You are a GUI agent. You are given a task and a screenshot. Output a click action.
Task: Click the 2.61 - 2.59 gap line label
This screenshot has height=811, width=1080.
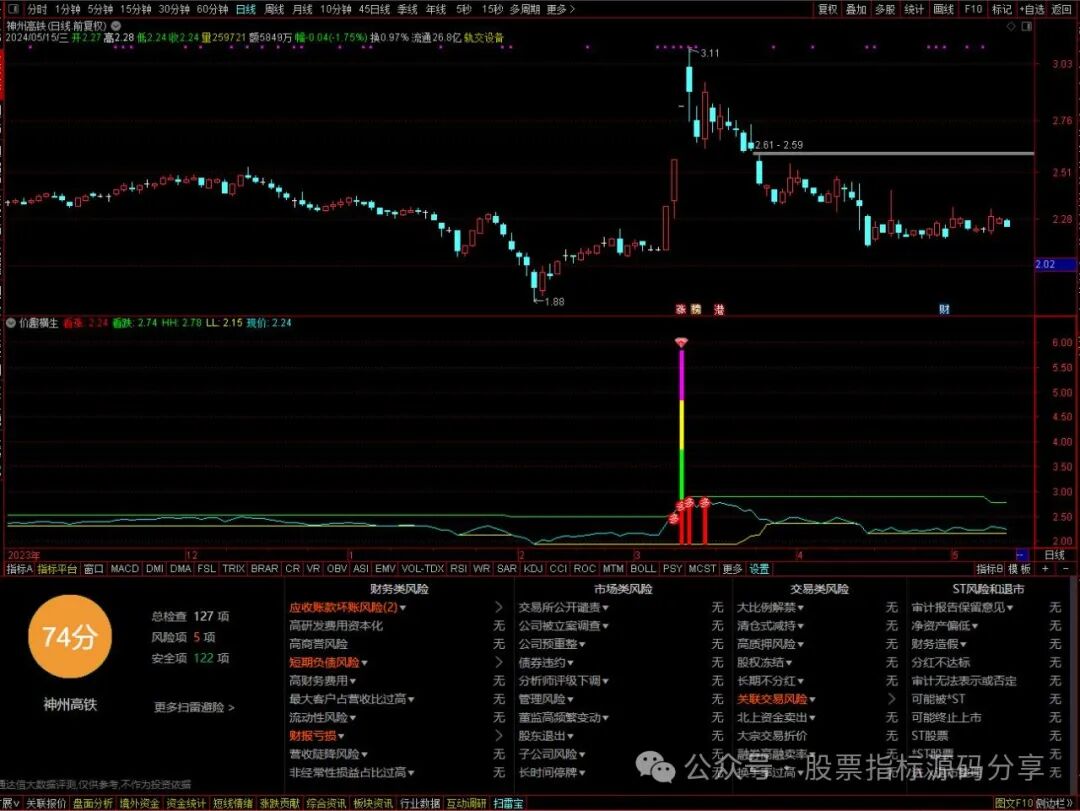pyautogui.click(x=779, y=145)
